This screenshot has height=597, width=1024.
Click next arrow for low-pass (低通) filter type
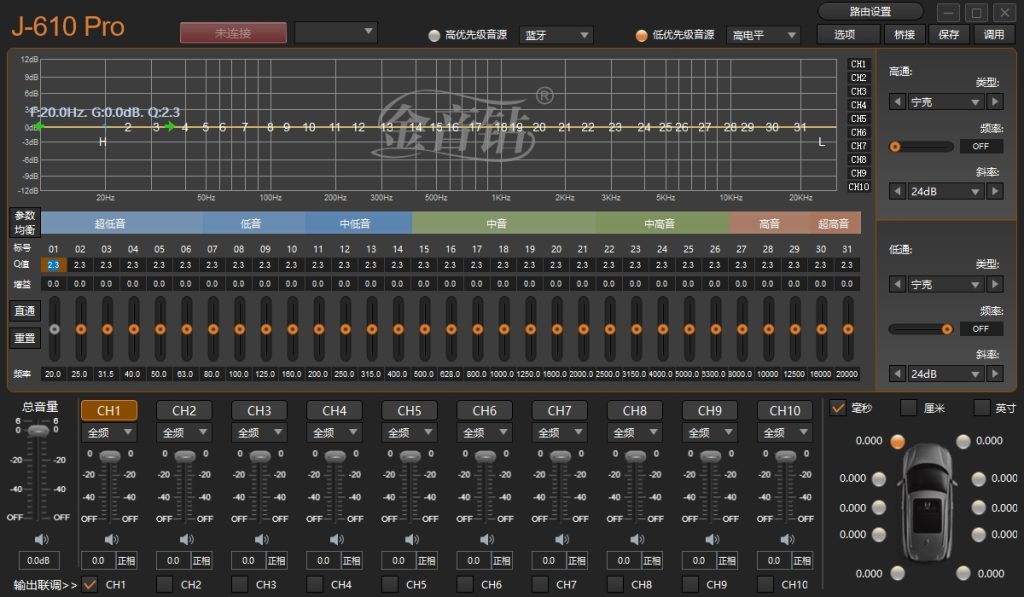point(995,284)
